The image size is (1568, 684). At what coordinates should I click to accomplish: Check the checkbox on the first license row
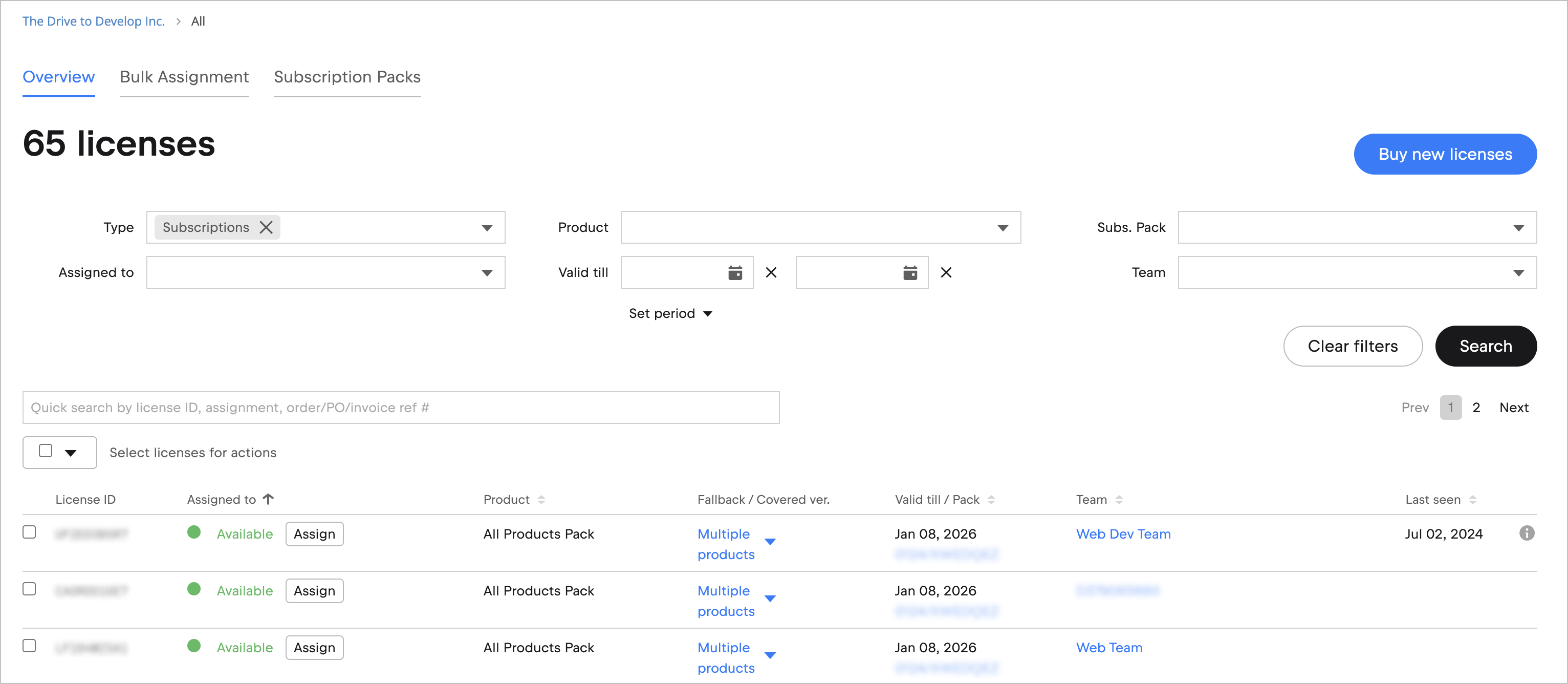[x=29, y=532]
